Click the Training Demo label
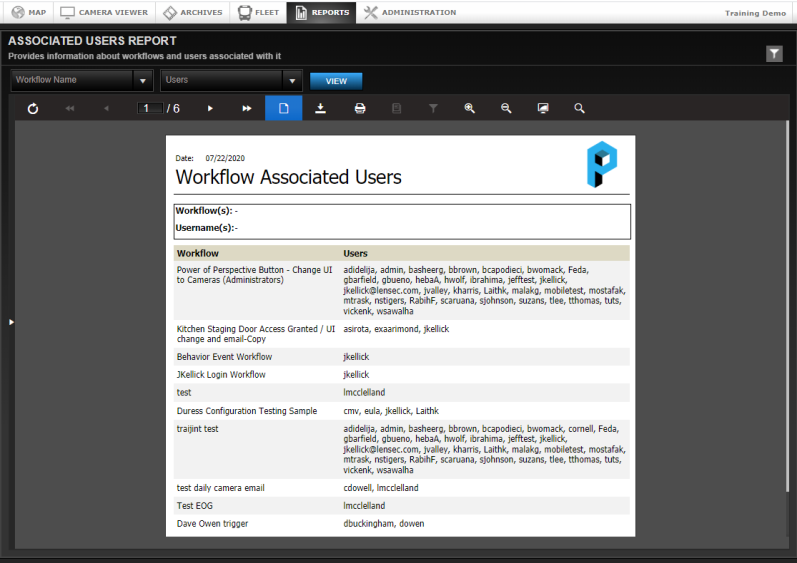Screen dimensions: 797x563 755,13
